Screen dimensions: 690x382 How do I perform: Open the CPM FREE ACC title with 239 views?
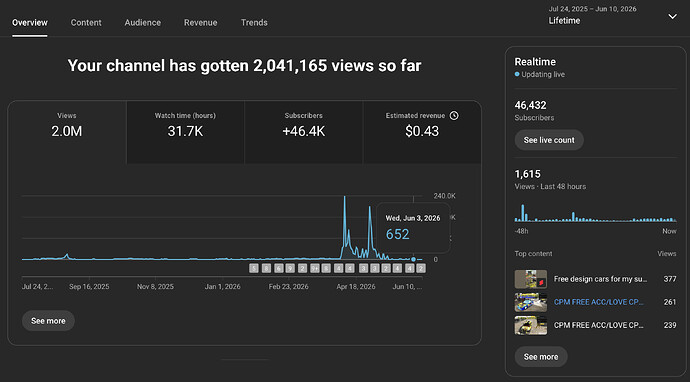coord(598,325)
